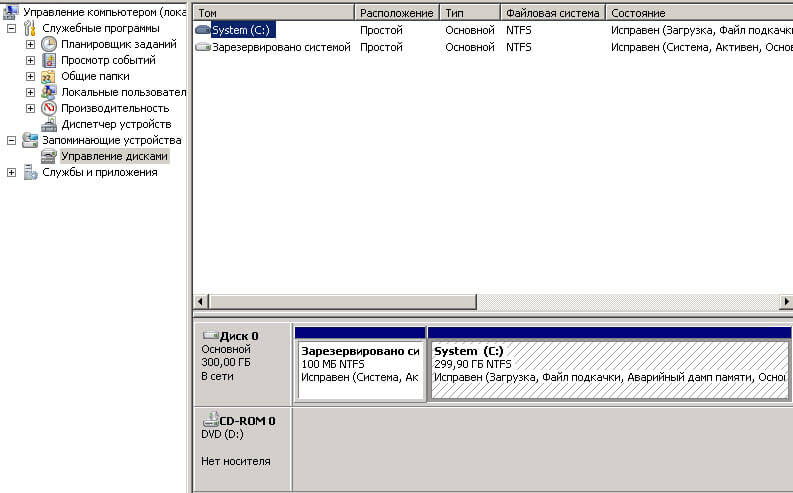Screen dimensions: 793x493
Task: Select Управление компьютером root item
Action: (105, 12)
